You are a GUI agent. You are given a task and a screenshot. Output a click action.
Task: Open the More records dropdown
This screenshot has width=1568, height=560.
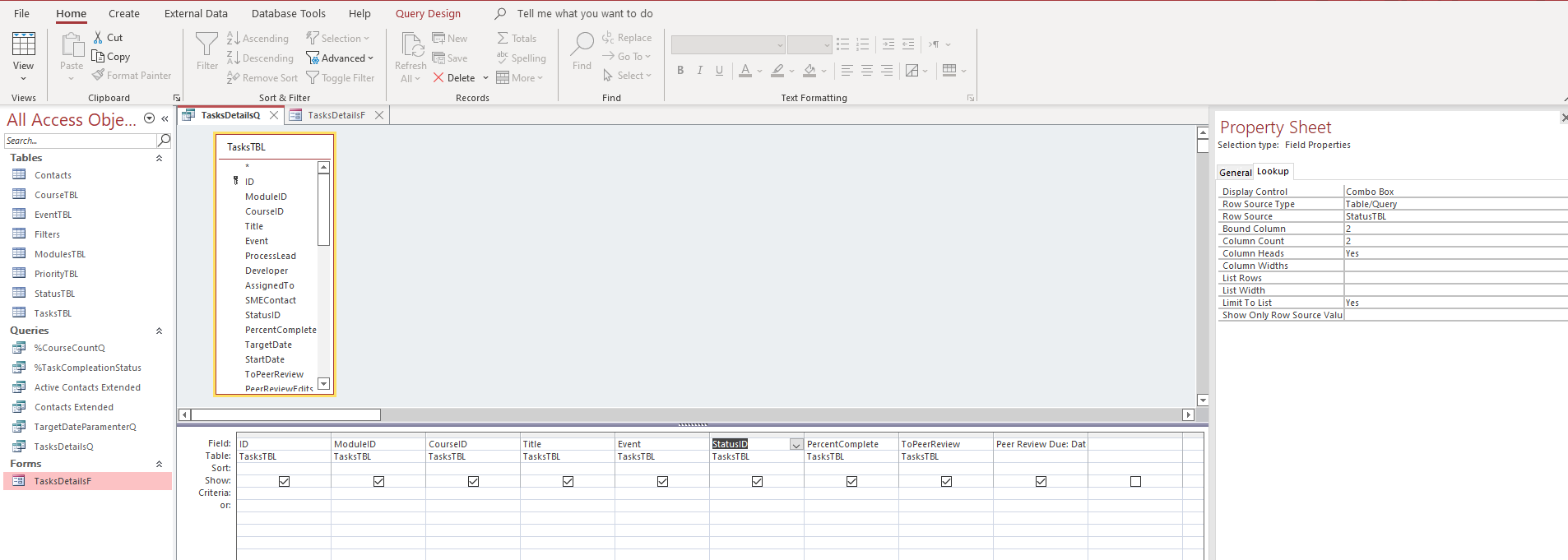[520, 78]
